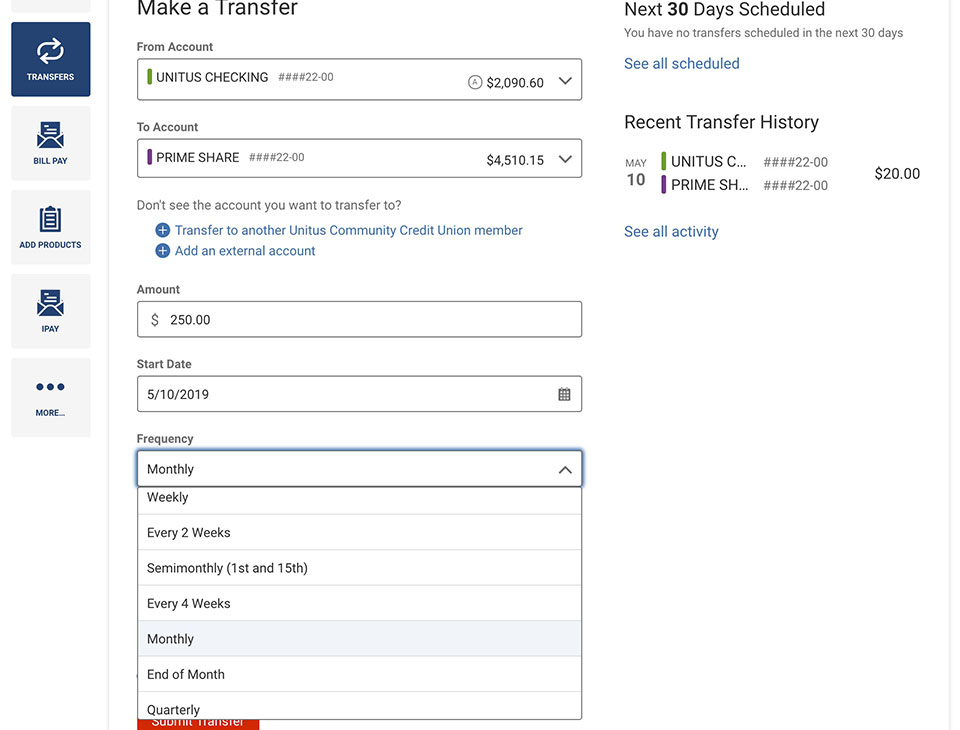Image resolution: width=960 pixels, height=730 pixels.
Task: Select Every 4 Weeks option
Action: [x=359, y=603]
